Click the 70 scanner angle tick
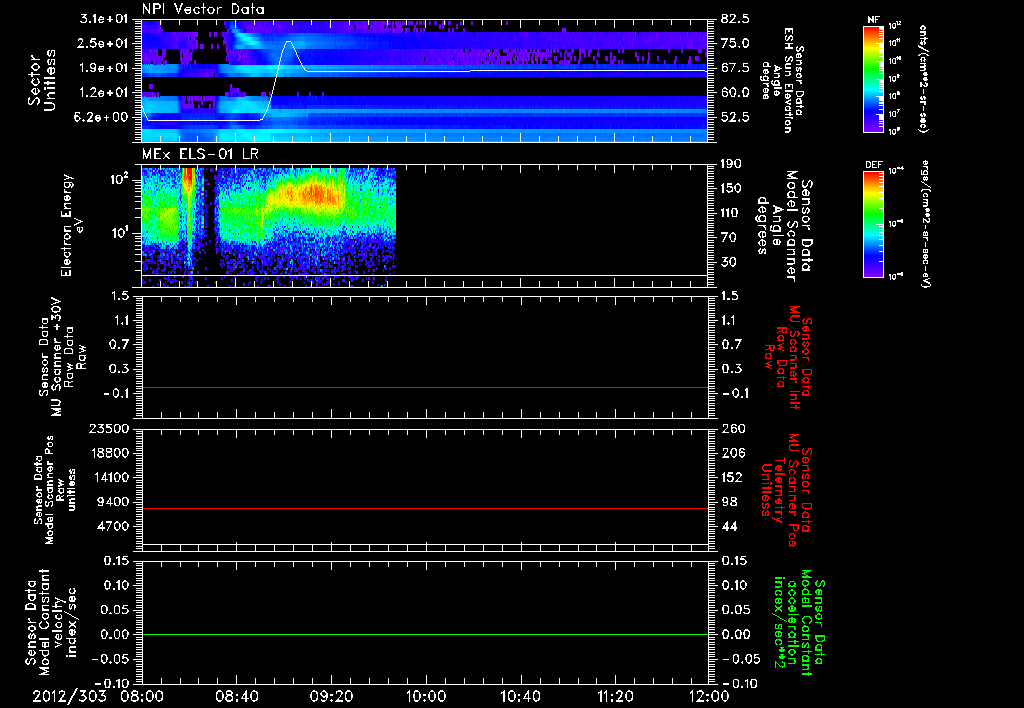The image size is (1024, 708). click(x=728, y=237)
